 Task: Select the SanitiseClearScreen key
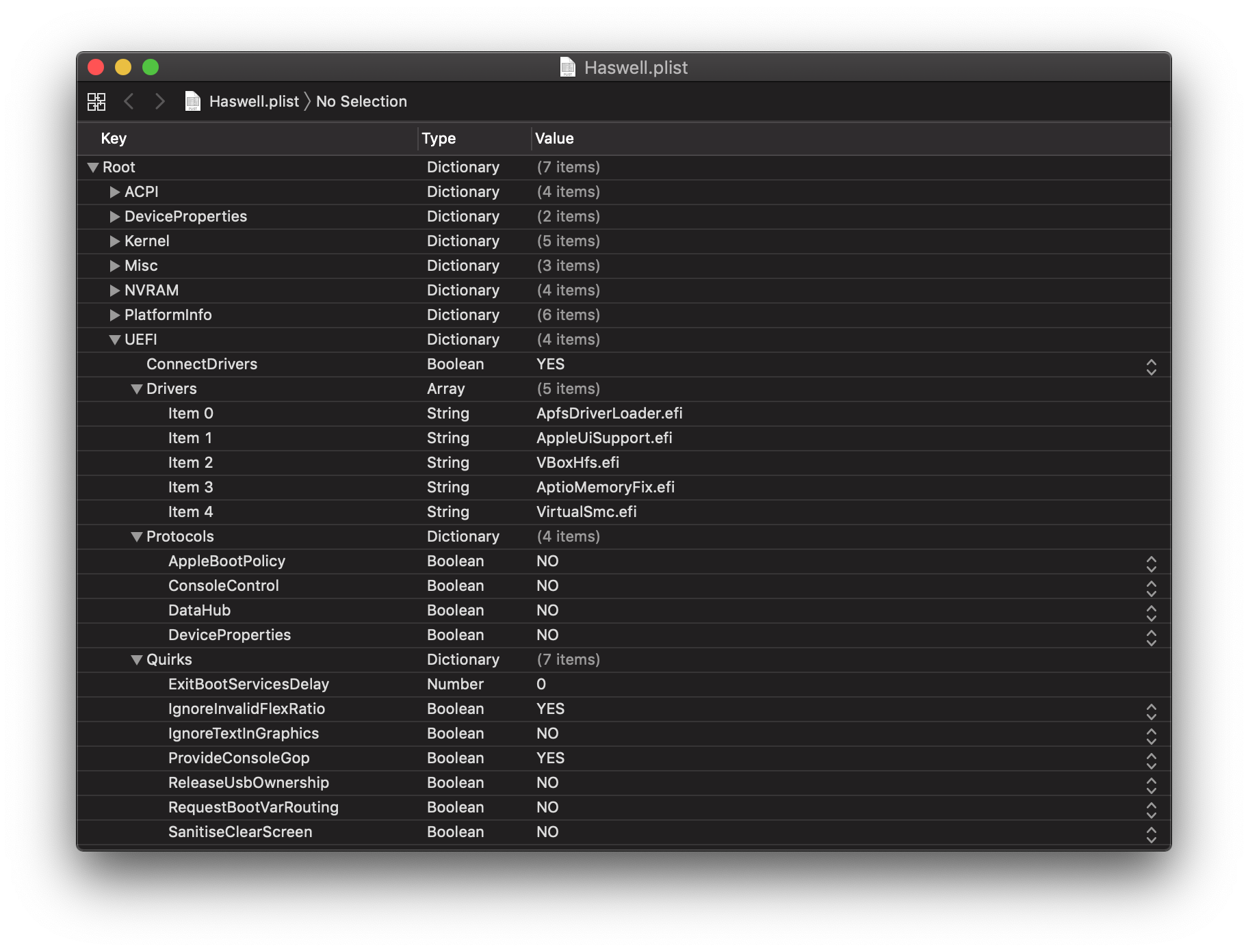coord(240,832)
